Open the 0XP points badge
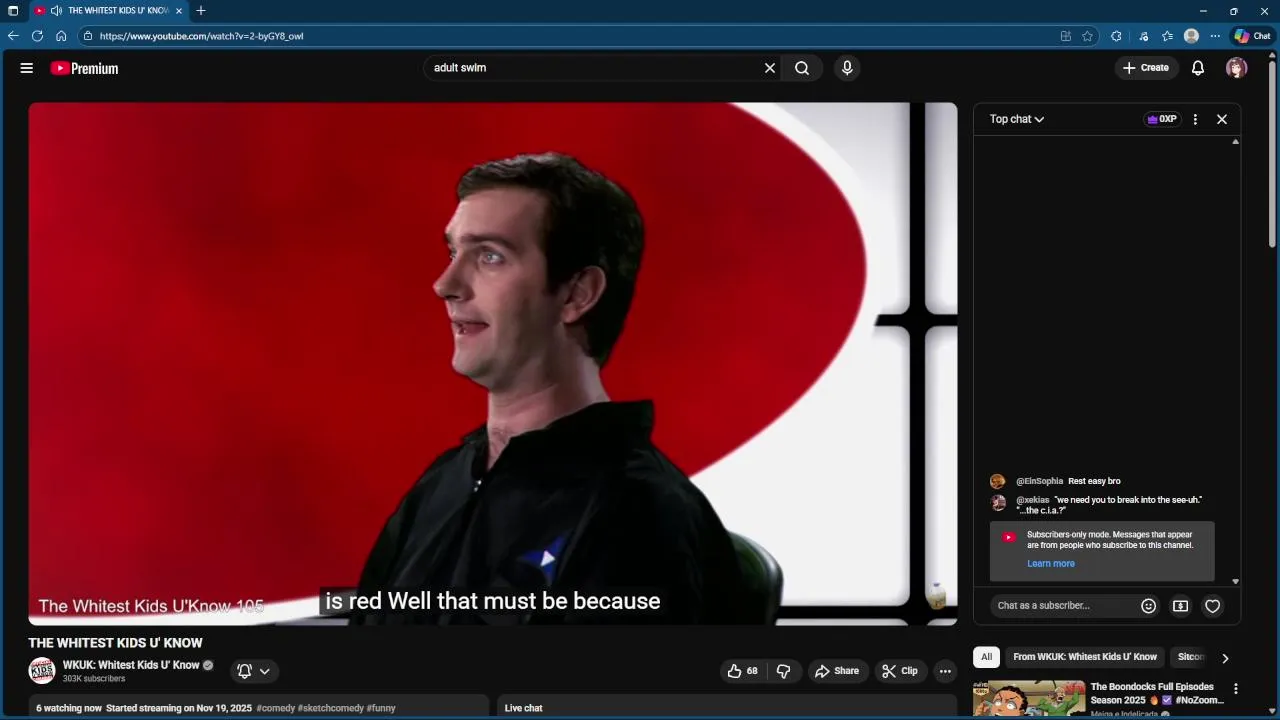This screenshot has height=720, width=1280. tap(1162, 119)
